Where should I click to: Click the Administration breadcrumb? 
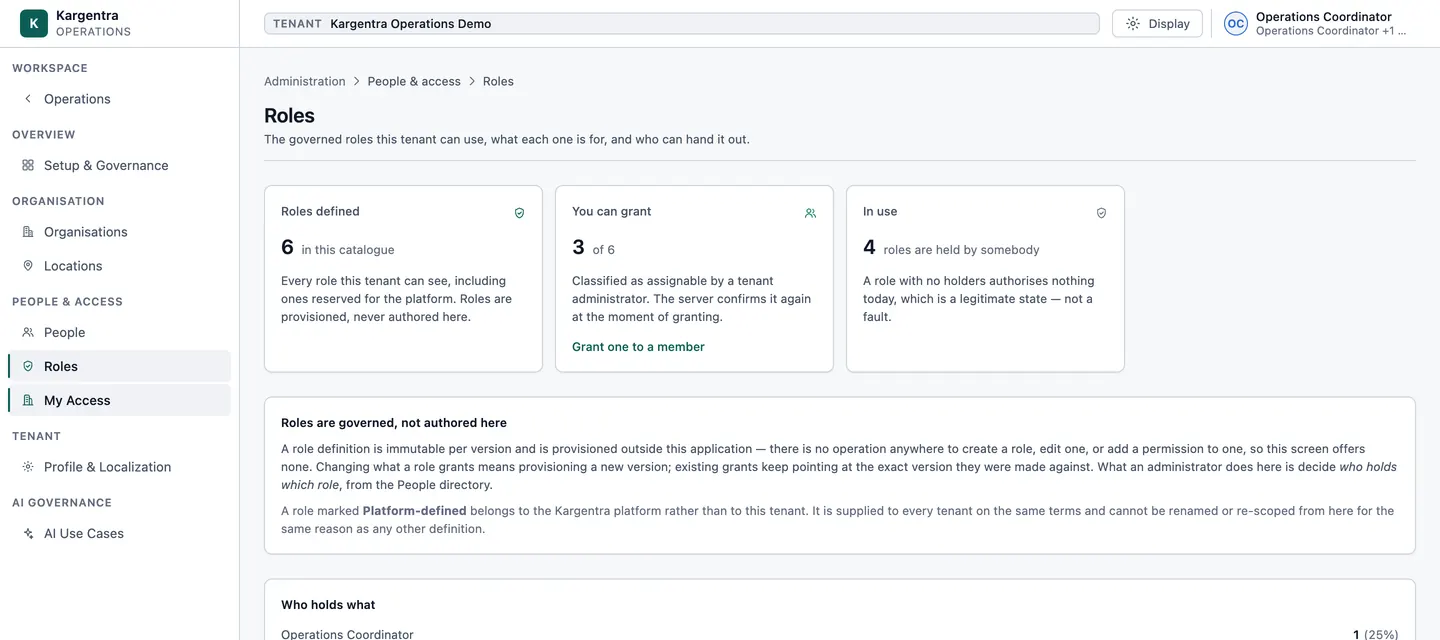coord(305,81)
